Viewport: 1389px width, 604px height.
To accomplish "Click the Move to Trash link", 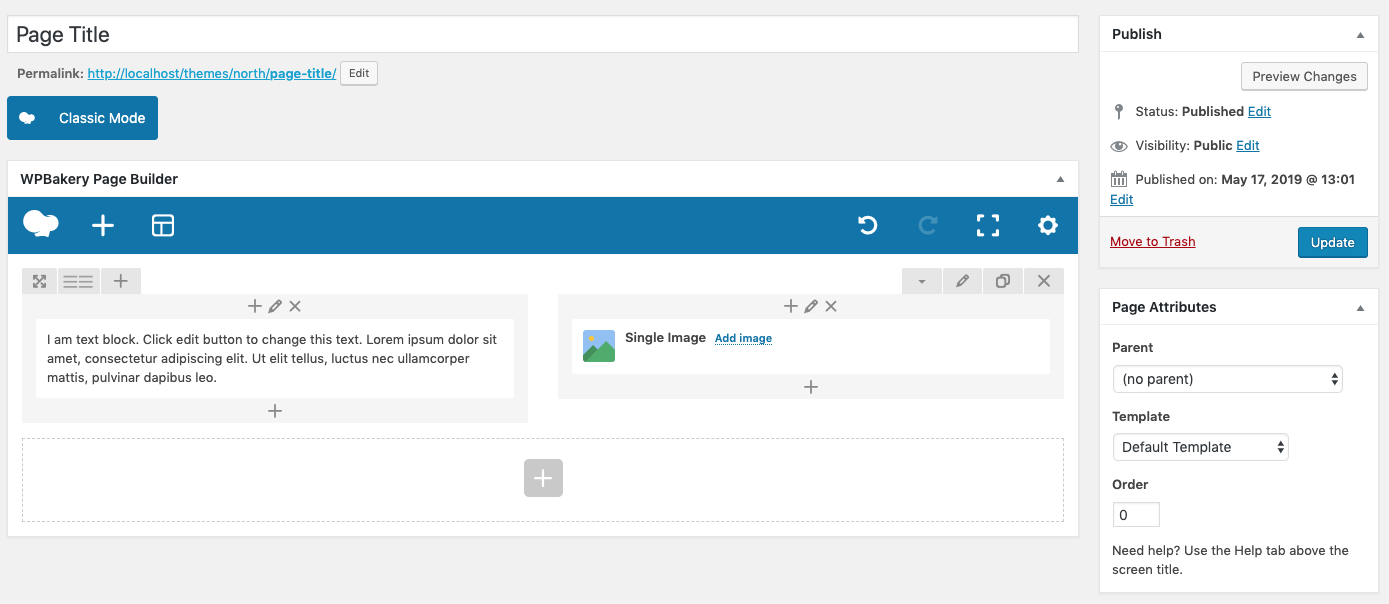I will [x=1152, y=242].
